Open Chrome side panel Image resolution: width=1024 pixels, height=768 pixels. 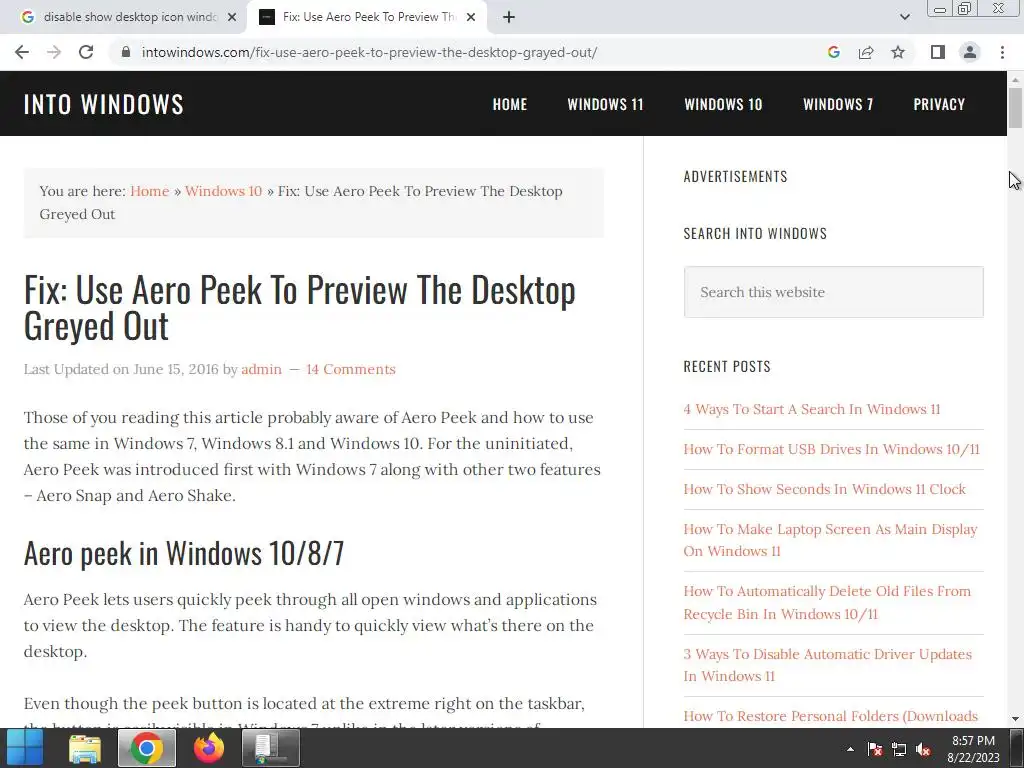938,52
